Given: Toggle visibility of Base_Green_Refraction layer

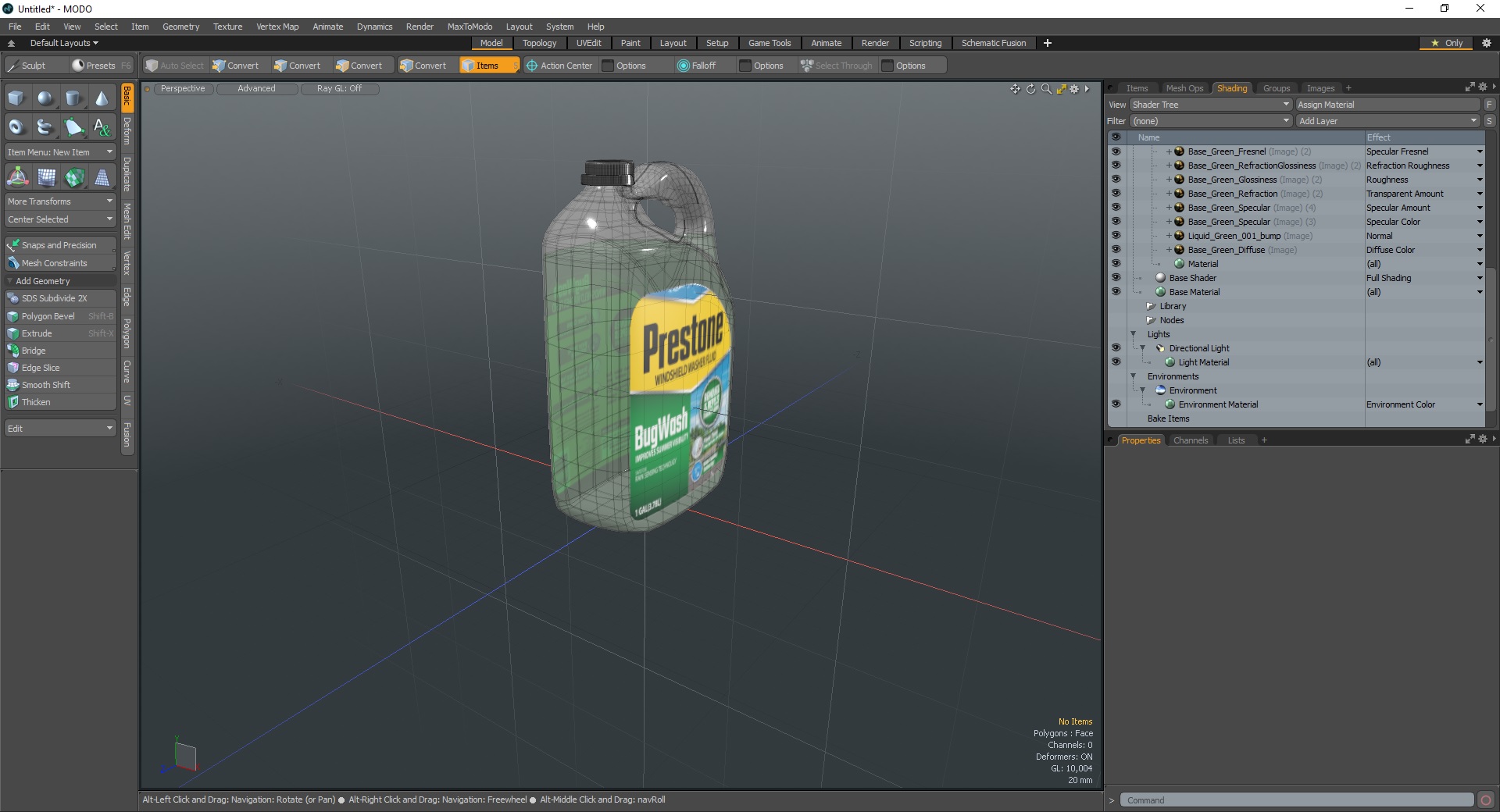Looking at the screenshot, I should [x=1116, y=194].
